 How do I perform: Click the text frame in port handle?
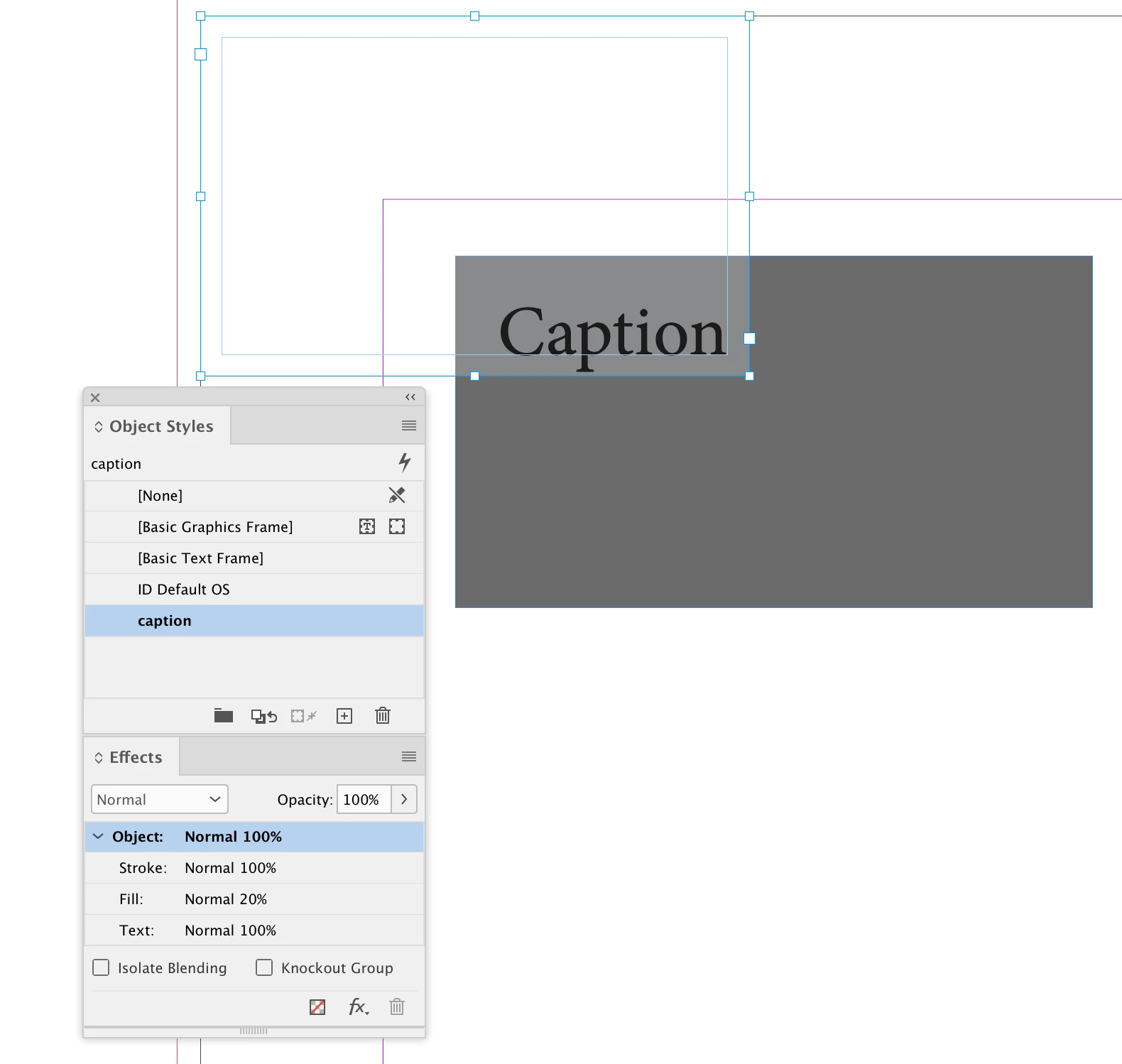coord(201,54)
